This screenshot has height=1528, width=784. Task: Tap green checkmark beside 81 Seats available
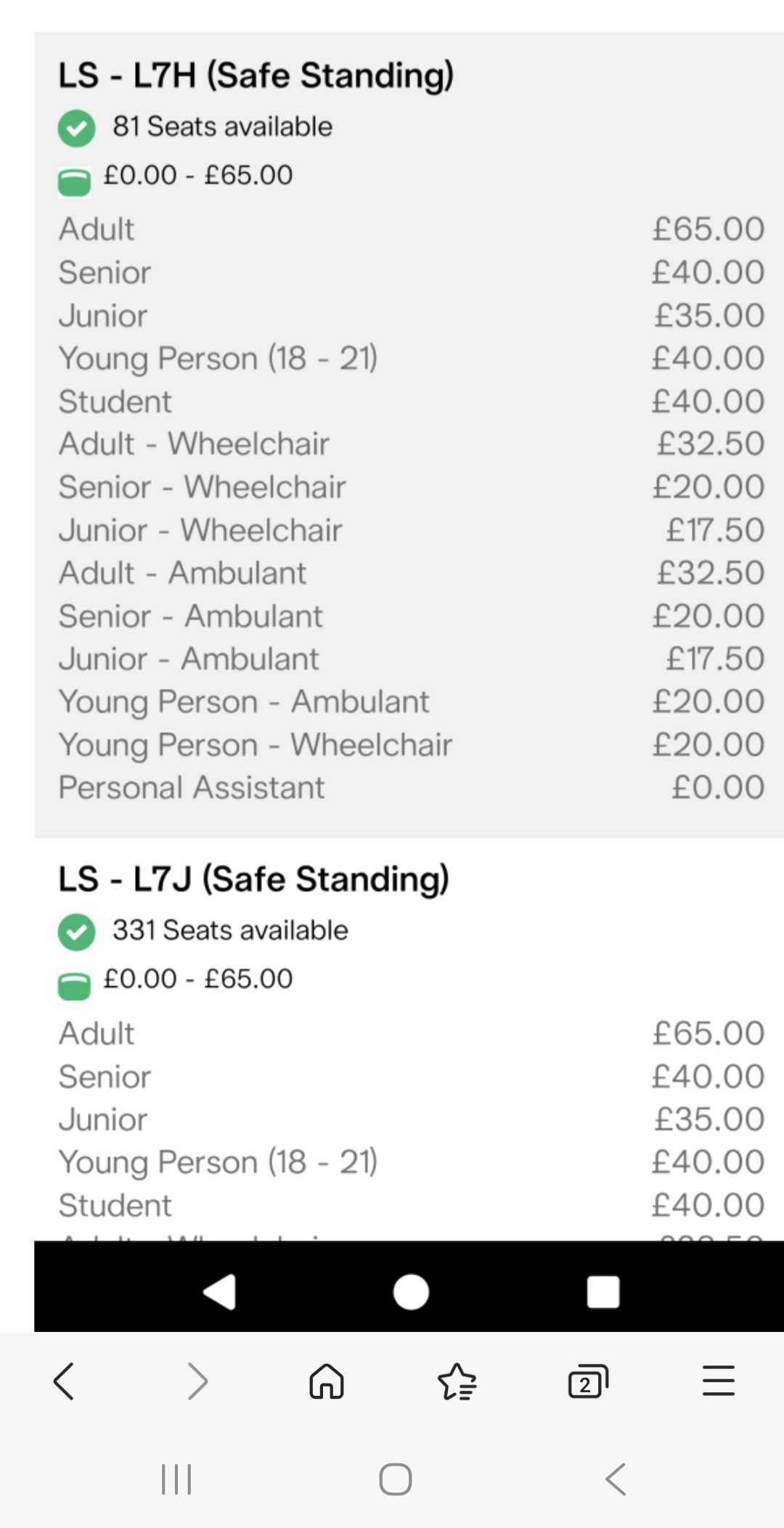[x=76, y=129]
